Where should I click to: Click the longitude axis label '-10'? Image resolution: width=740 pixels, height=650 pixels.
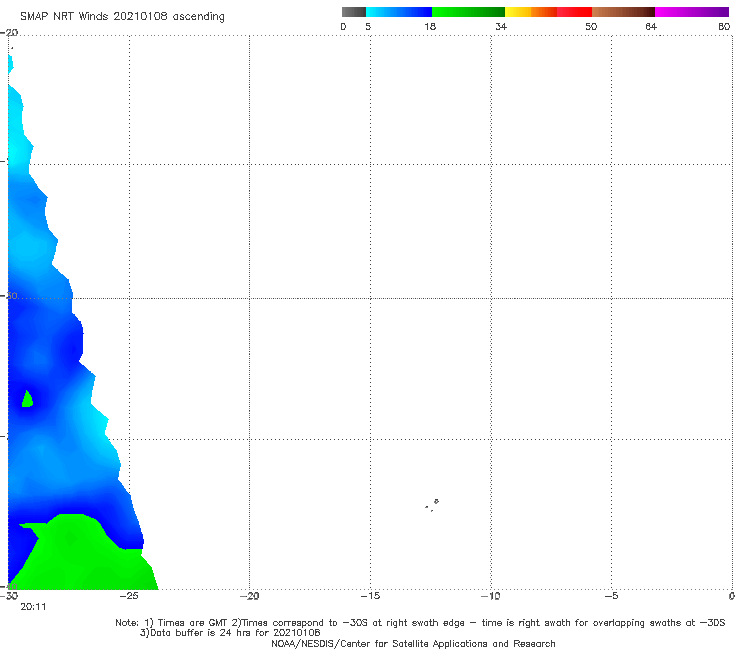(x=490, y=596)
